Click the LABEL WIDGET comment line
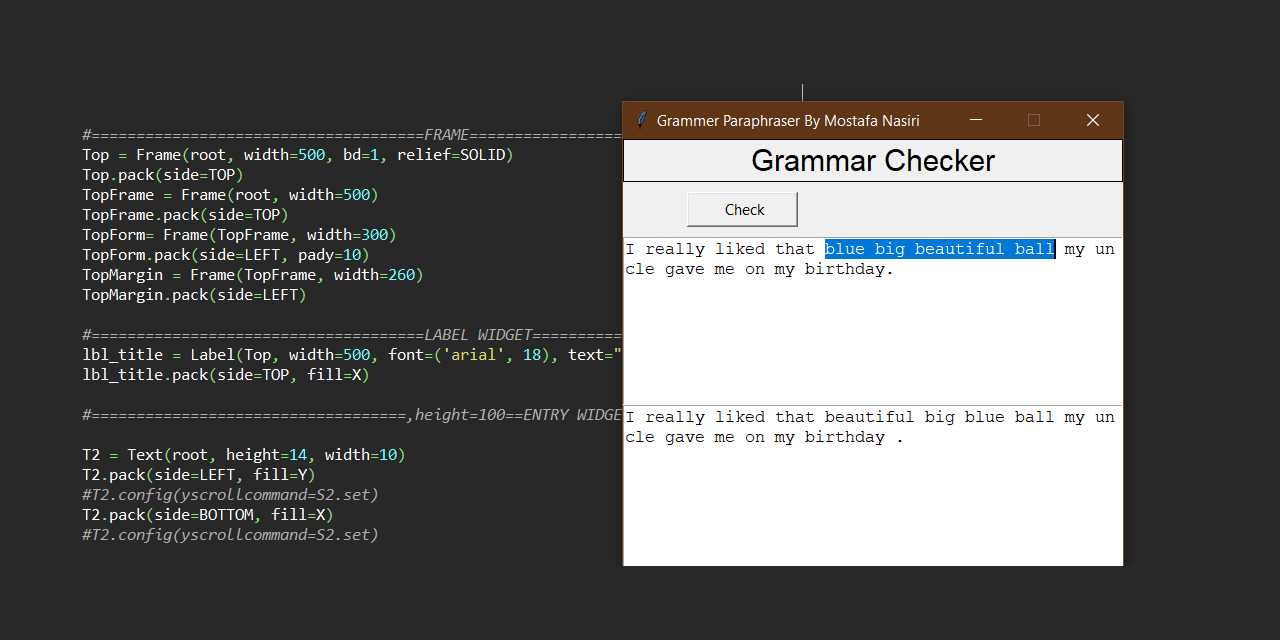1280x640 pixels. click(480, 334)
